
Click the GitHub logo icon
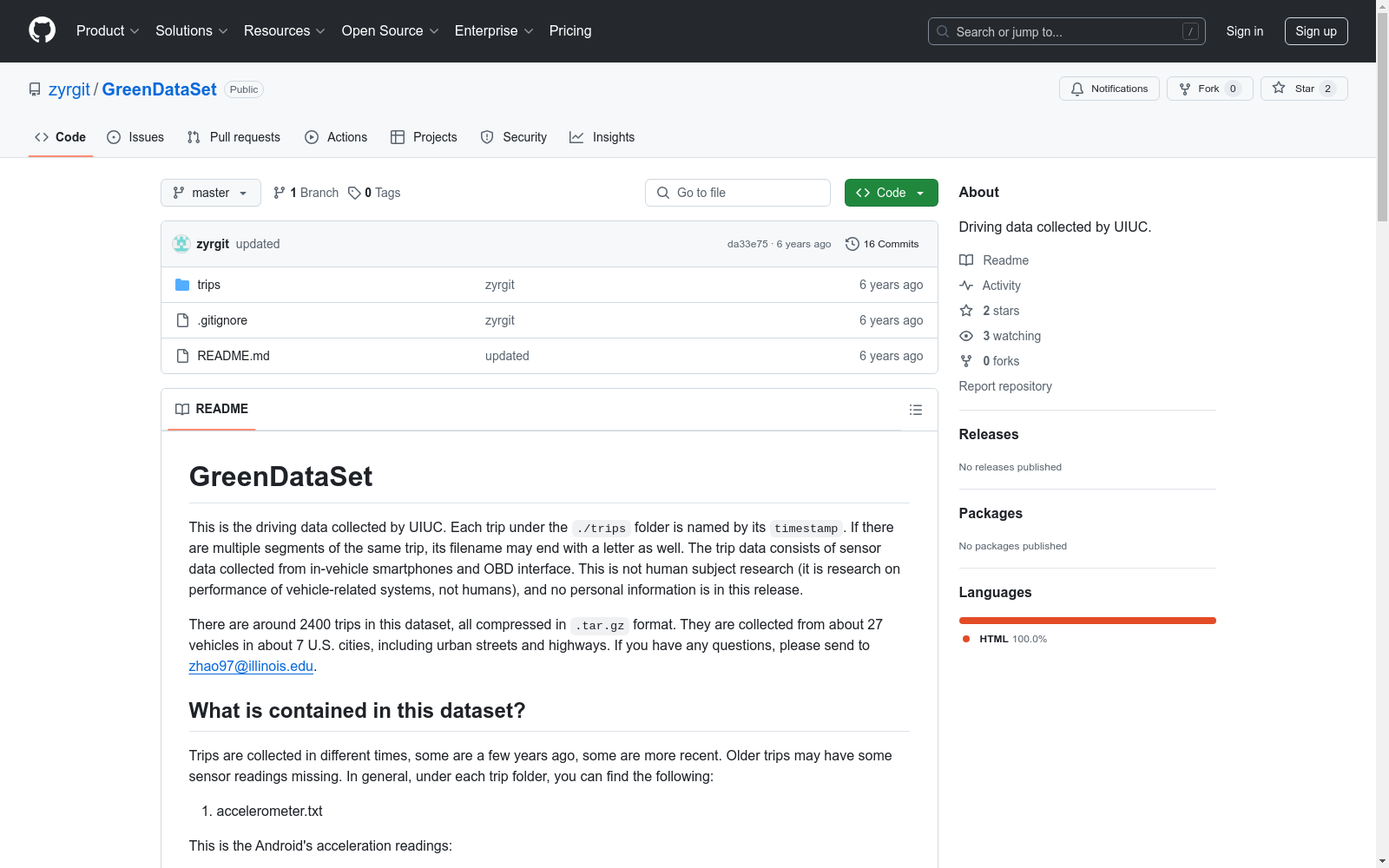coord(42,30)
